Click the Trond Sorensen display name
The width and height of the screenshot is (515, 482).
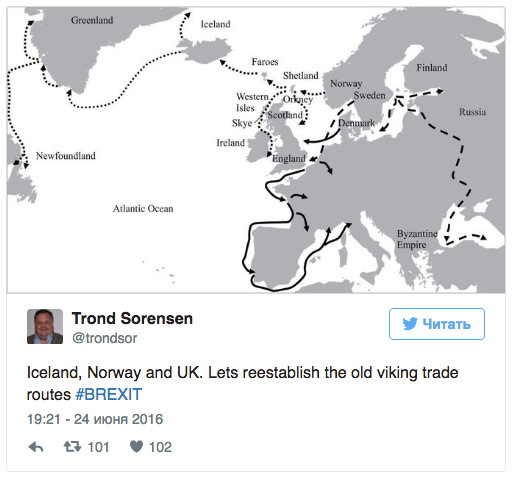[132, 318]
